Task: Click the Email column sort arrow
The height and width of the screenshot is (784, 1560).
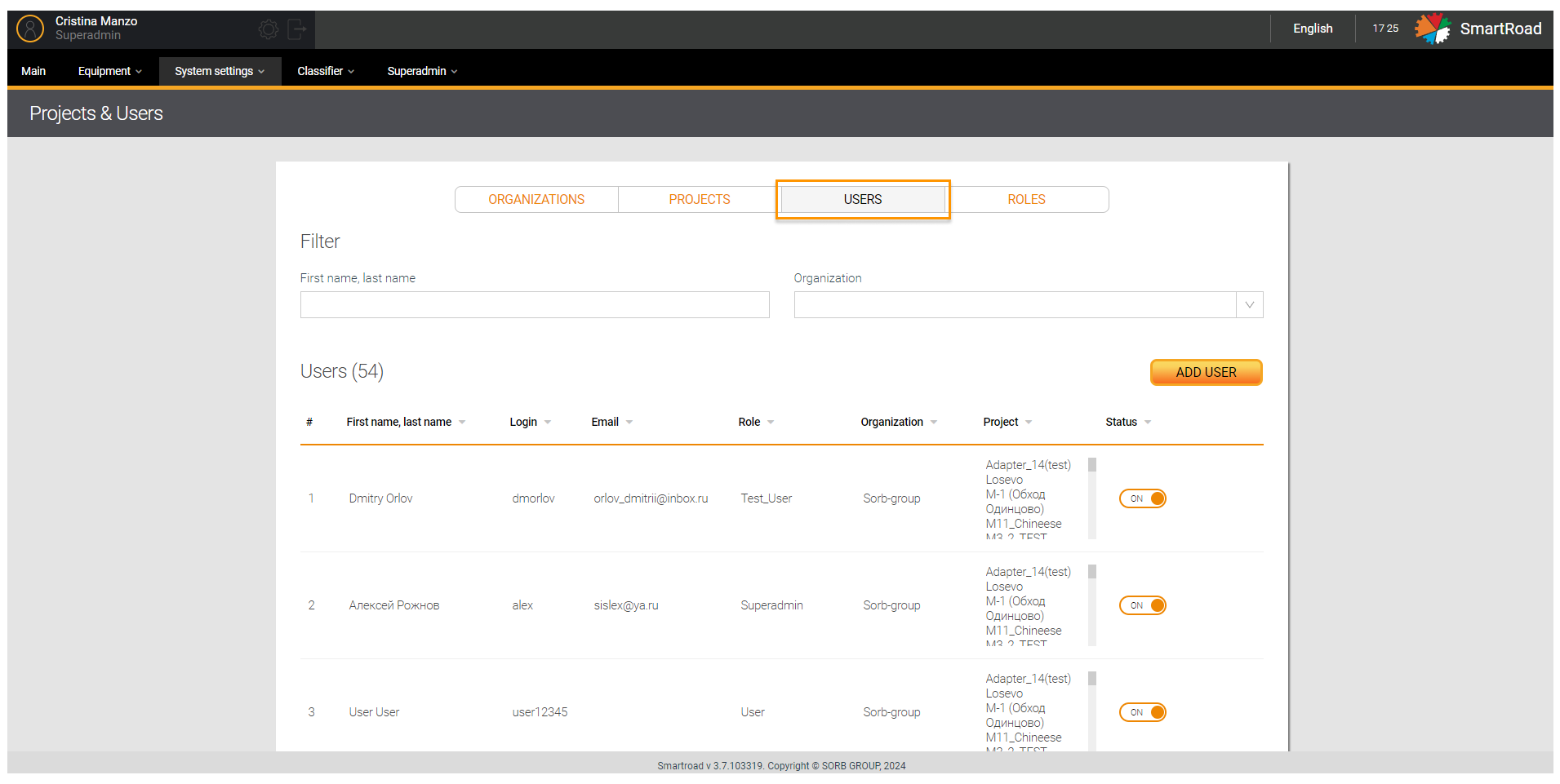Action: [x=629, y=423]
